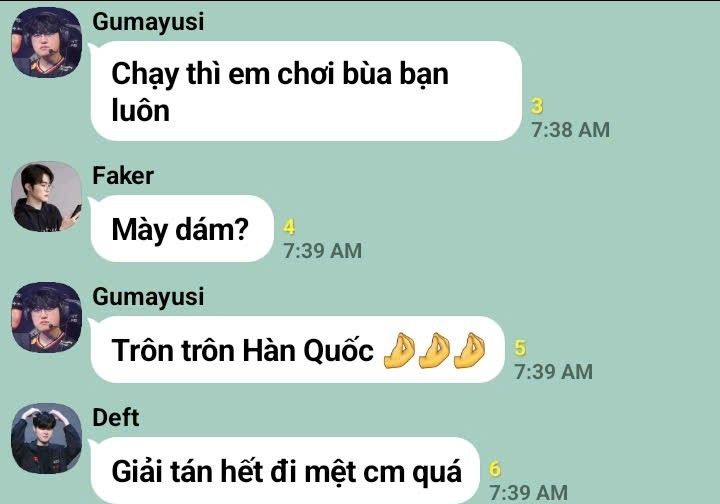Tap the yellow read count 5
The width and height of the screenshot is (720, 504).
520,348
